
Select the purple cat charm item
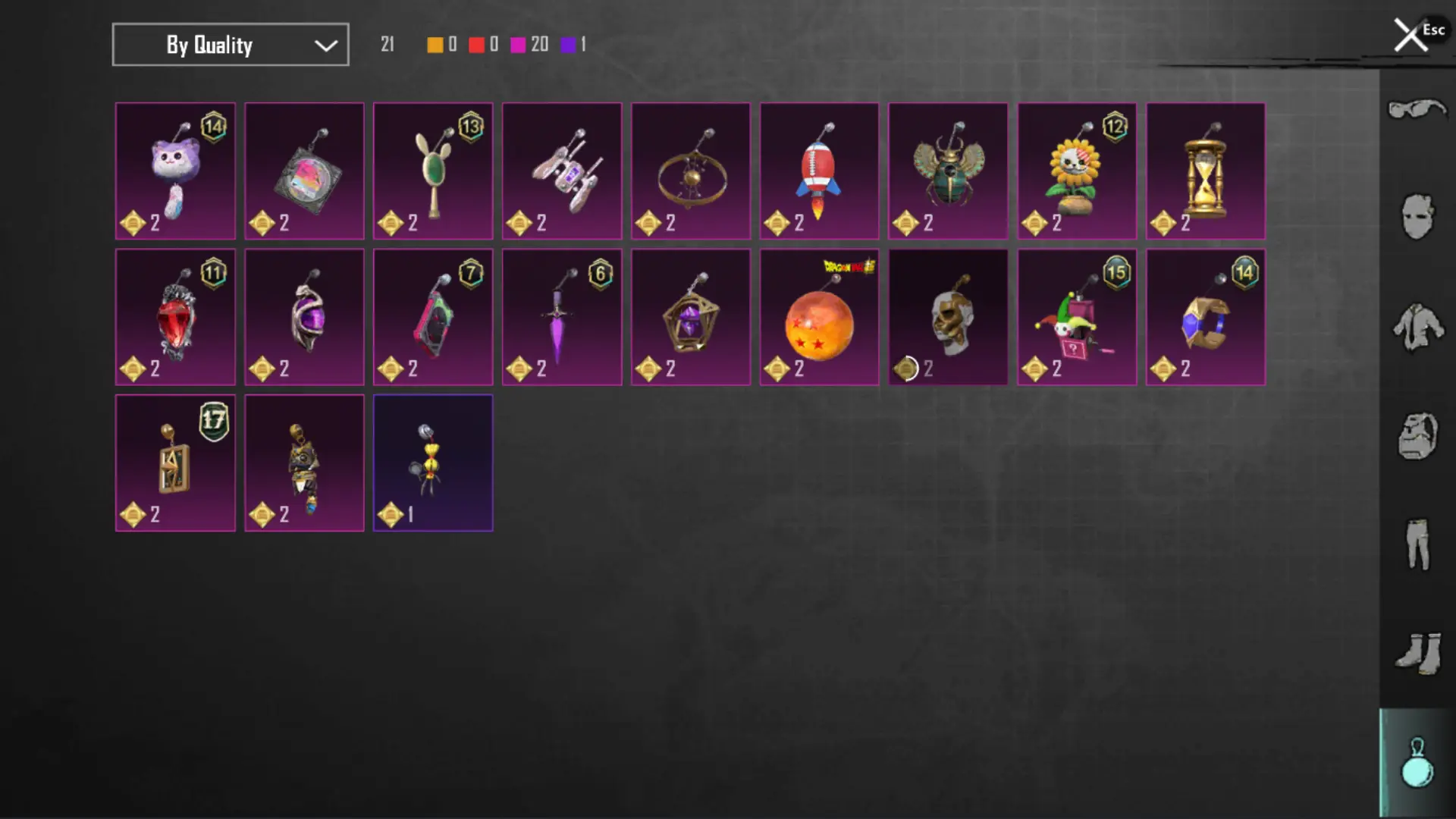coord(175,171)
